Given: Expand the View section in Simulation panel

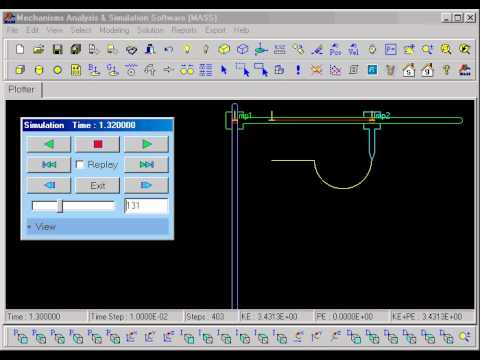Looking at the screenshot, I should tap(97, 227).
